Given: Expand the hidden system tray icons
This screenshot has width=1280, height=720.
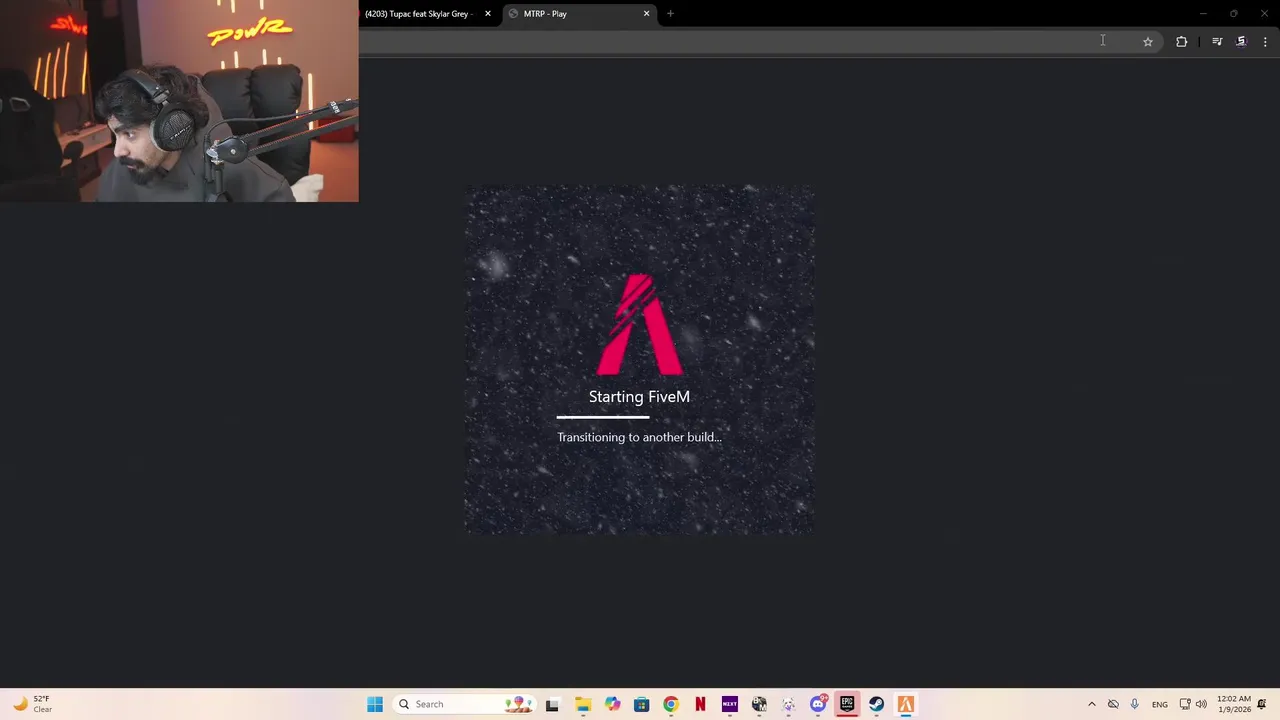Looking at the screenshot, I should point(1091,704).
